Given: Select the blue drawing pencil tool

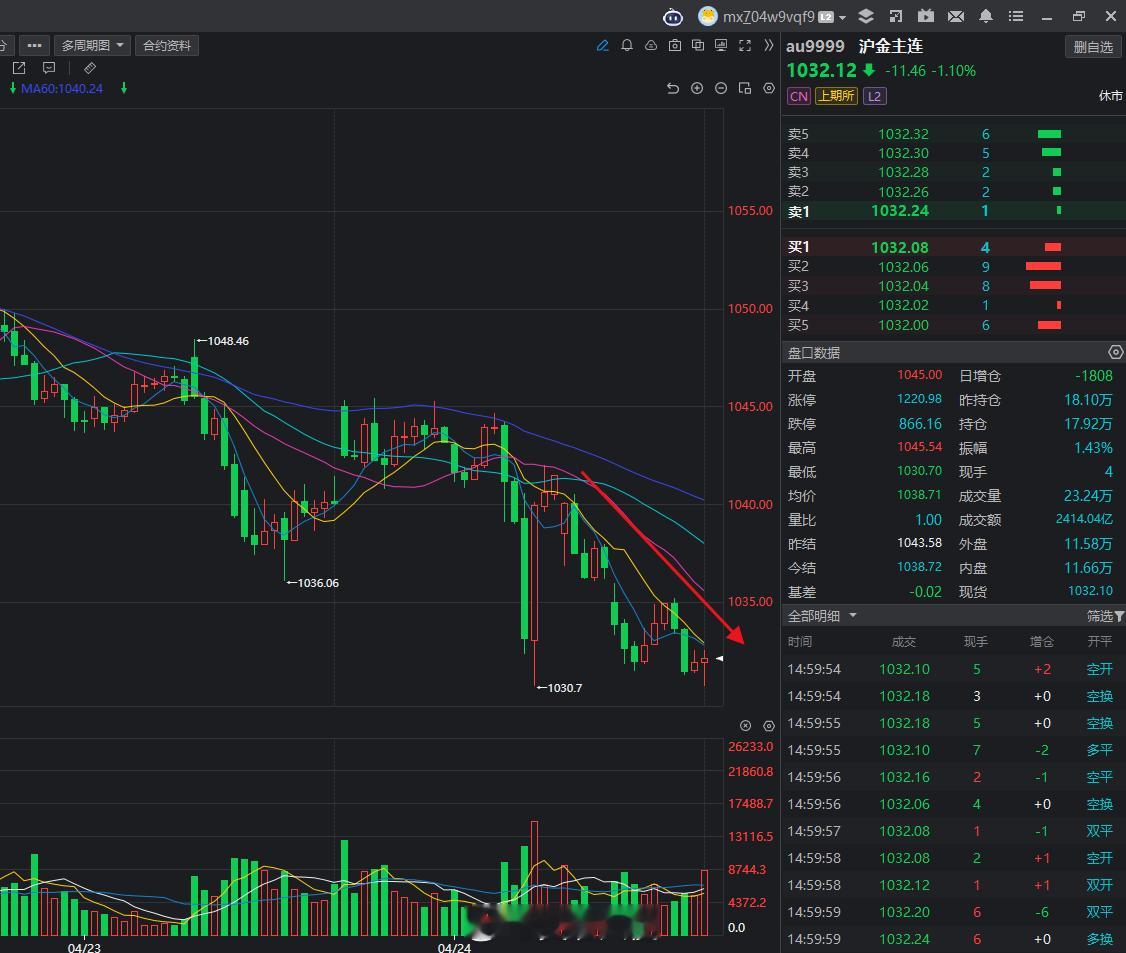Looking at the screenshot, I should click(602, 45).
